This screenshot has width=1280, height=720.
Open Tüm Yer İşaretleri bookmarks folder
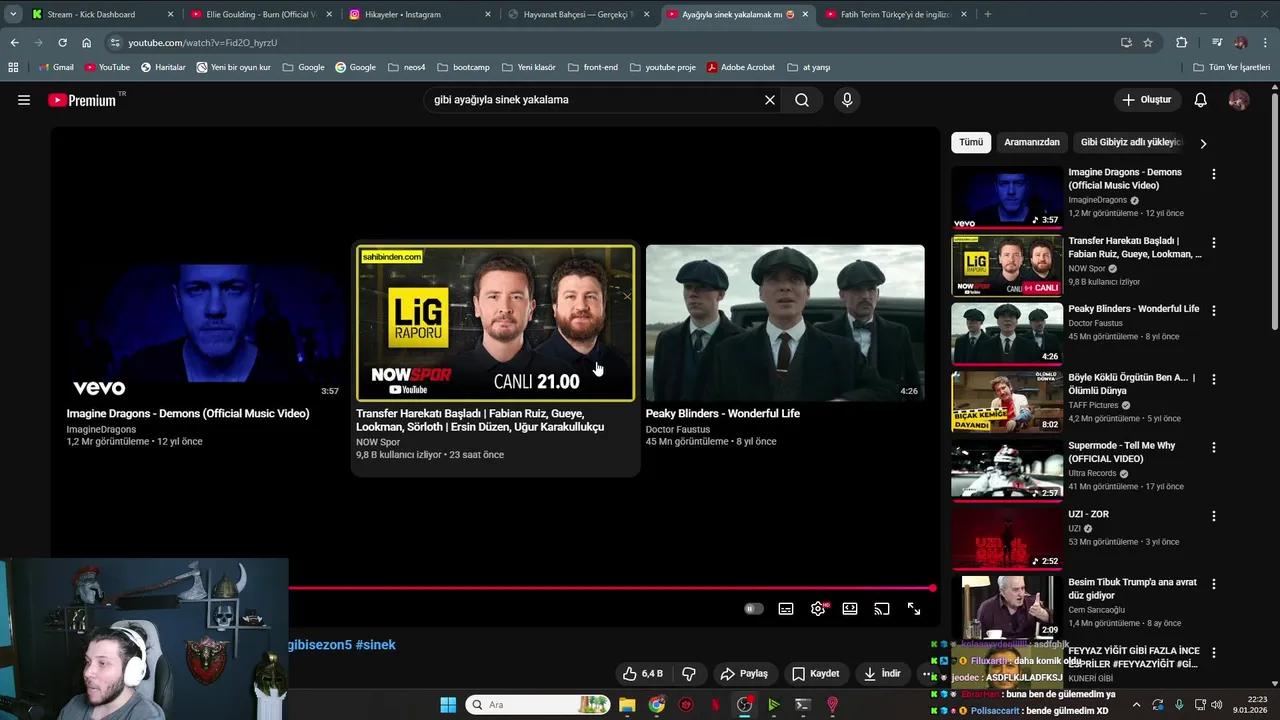tap(1232, 67)
